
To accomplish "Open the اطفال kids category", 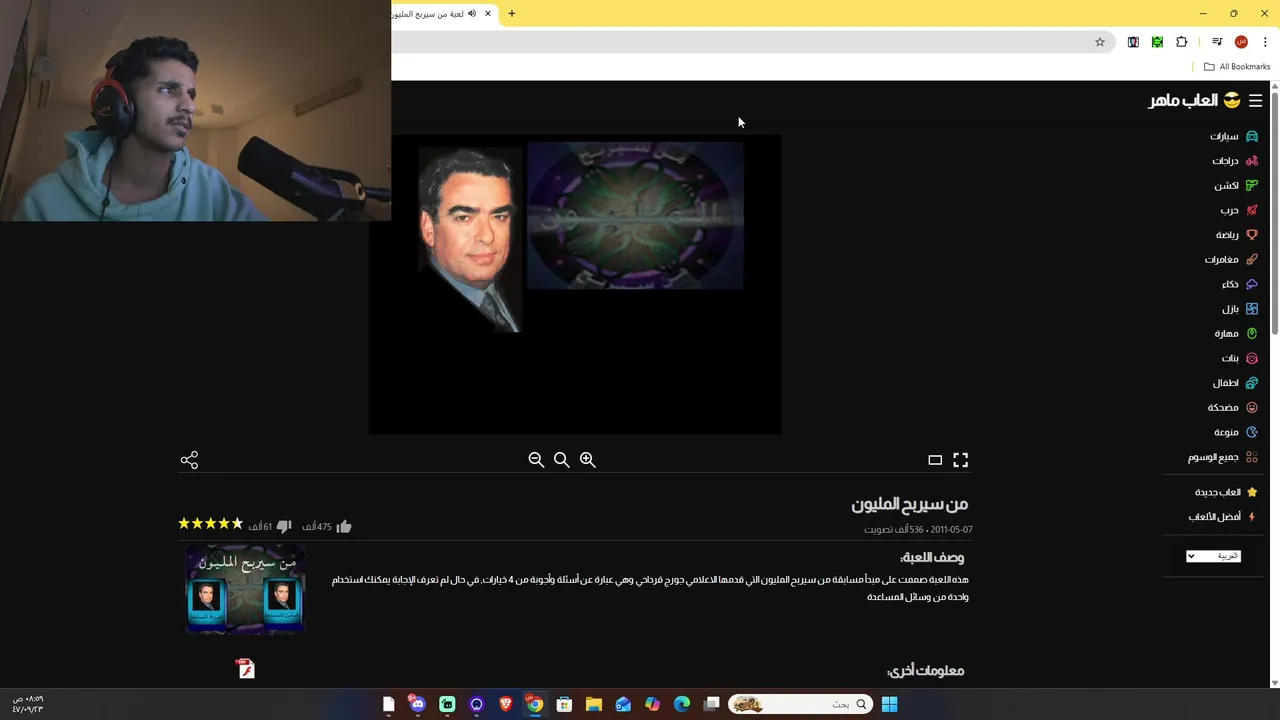I will [1235, 383].
